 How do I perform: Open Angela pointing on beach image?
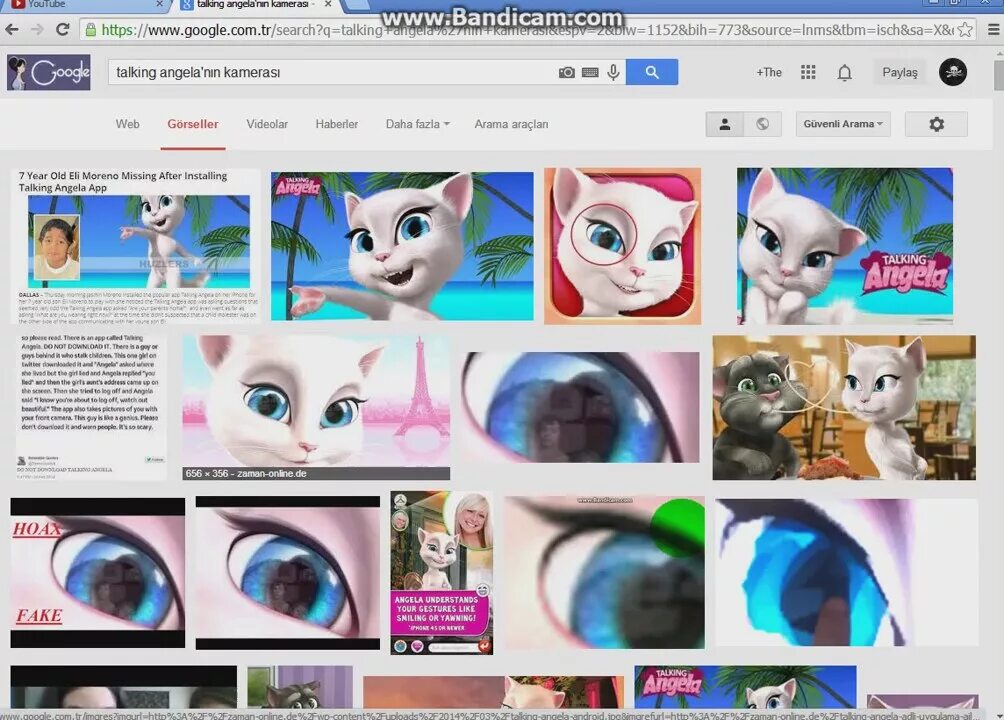coord(402,246)
